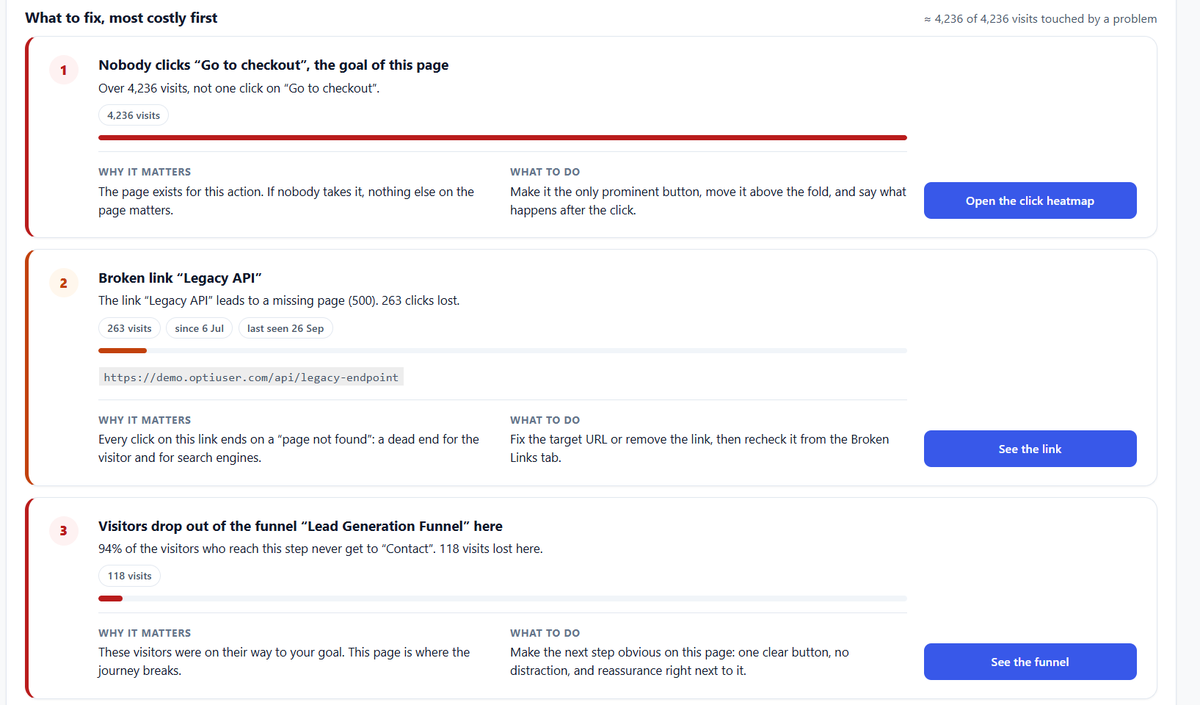Screen dimensions: 1200x705
Task: Click advice Make it the only prominent button
Action: pyautogui.click(x=708, y=200)
